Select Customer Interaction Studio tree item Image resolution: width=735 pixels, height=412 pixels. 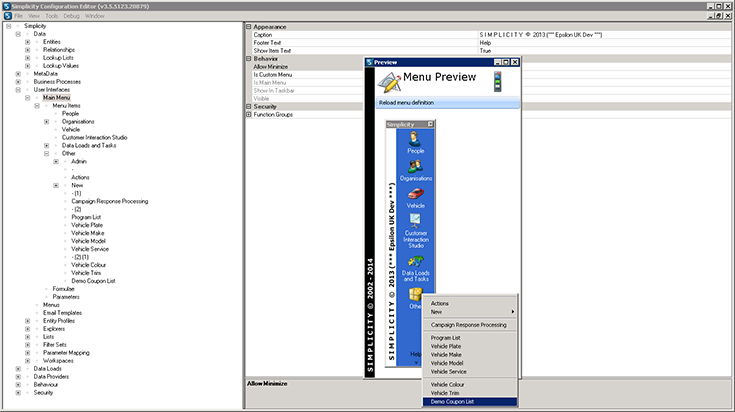pyautogui.click(x=94, y=137)
